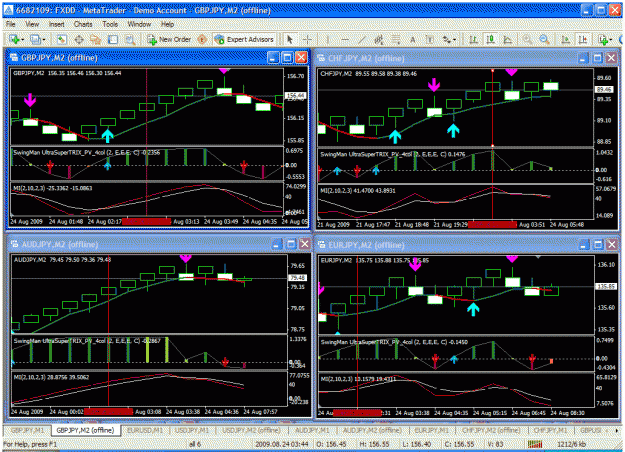This screenshot has height=452, width=625.
Task: Toggle the auto scroll chart icon
Action: pos(565,39)
